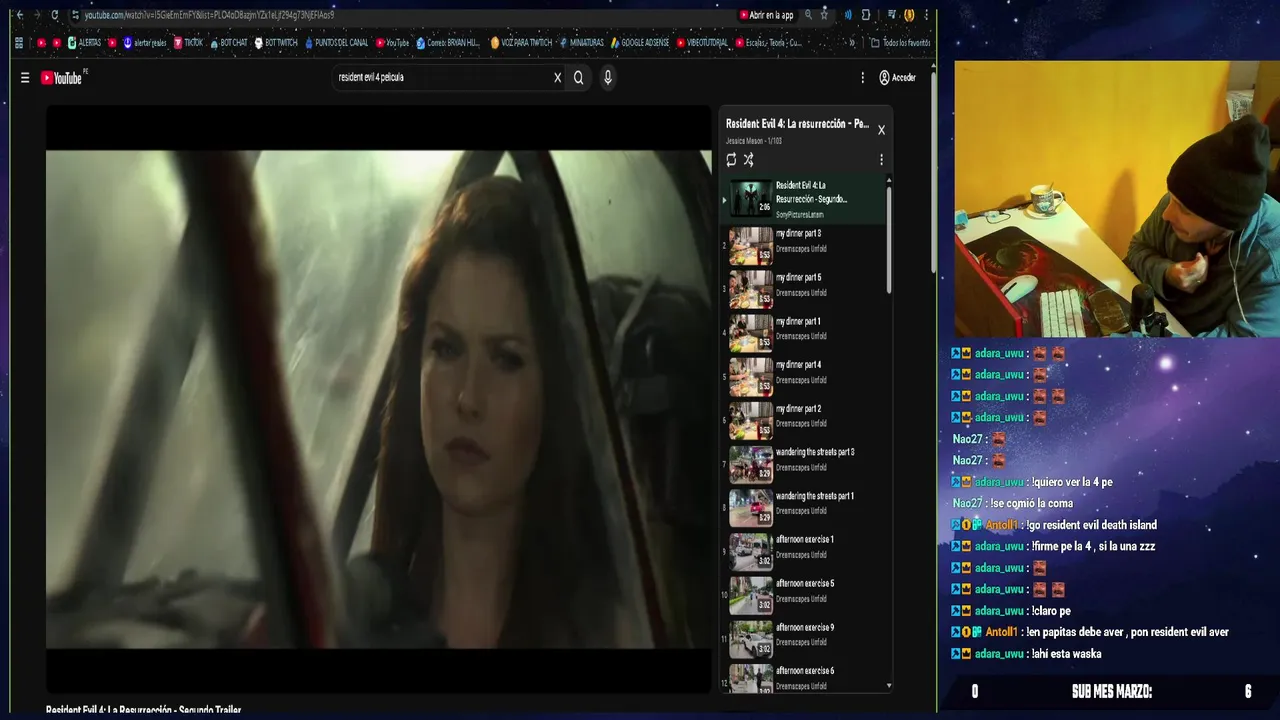Click the playlist scrollbar thumb
1280x720 pixels.
[x=889, y=240]
